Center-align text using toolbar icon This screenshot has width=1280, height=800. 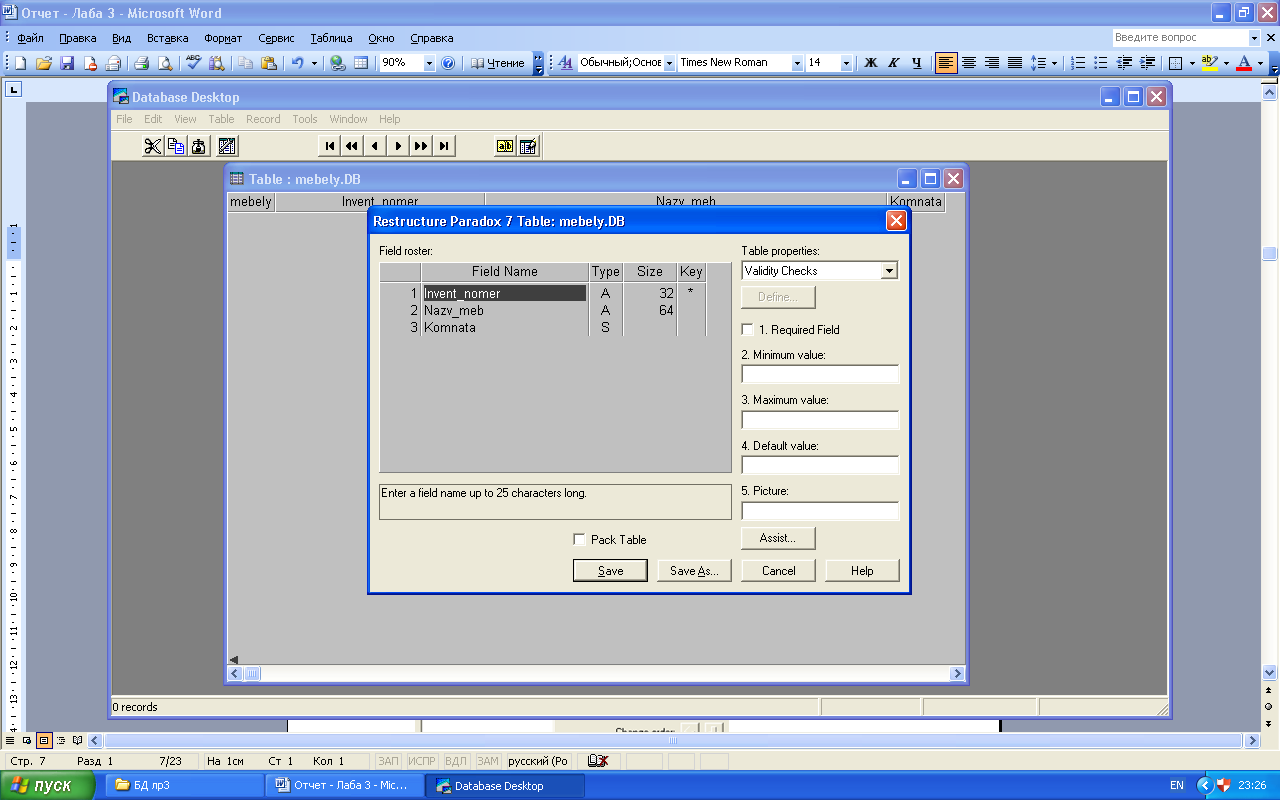point(969,63)
